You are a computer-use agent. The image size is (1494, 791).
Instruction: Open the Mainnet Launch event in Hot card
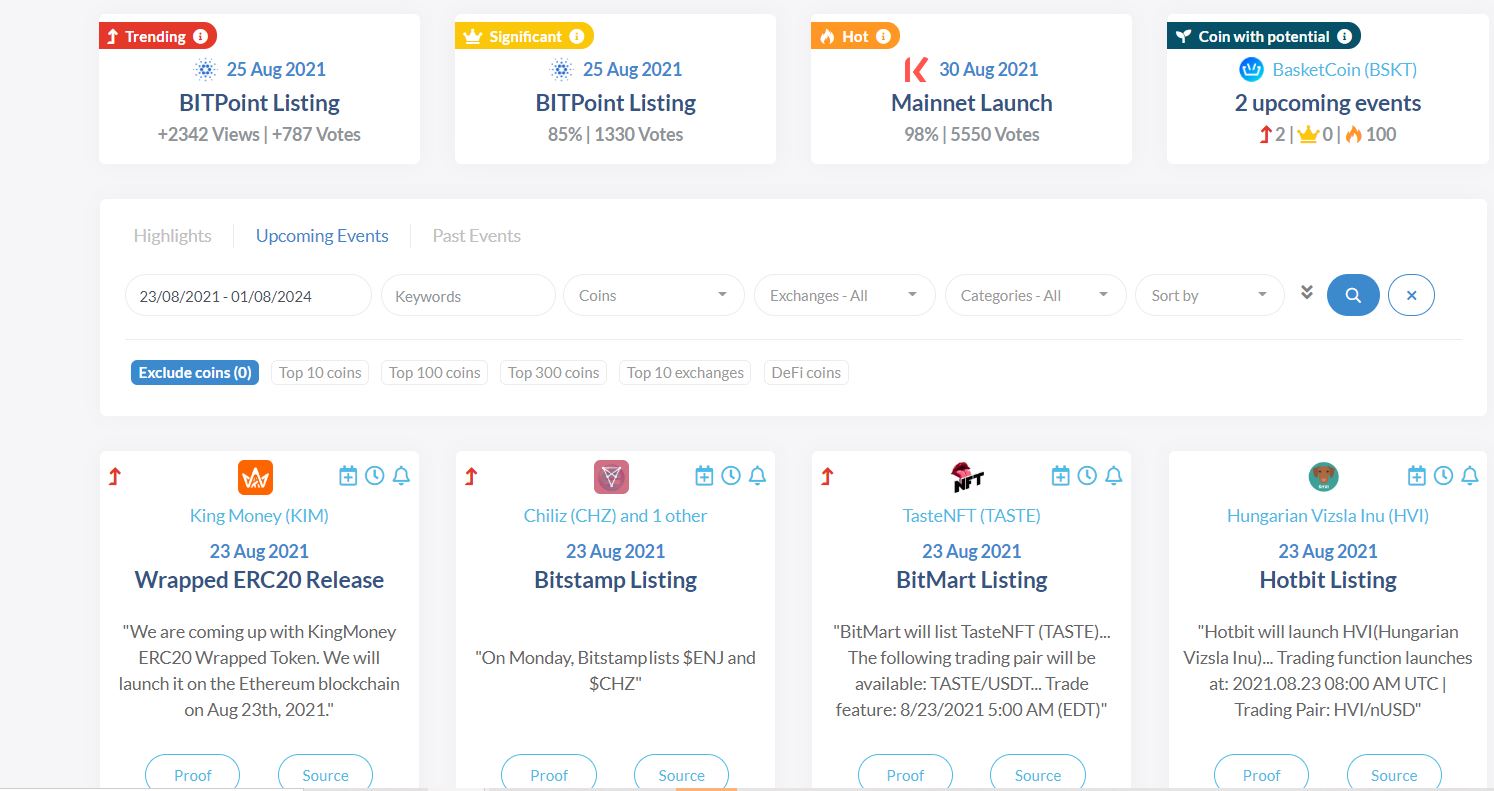pyautogui.click(x=971, y=103)
